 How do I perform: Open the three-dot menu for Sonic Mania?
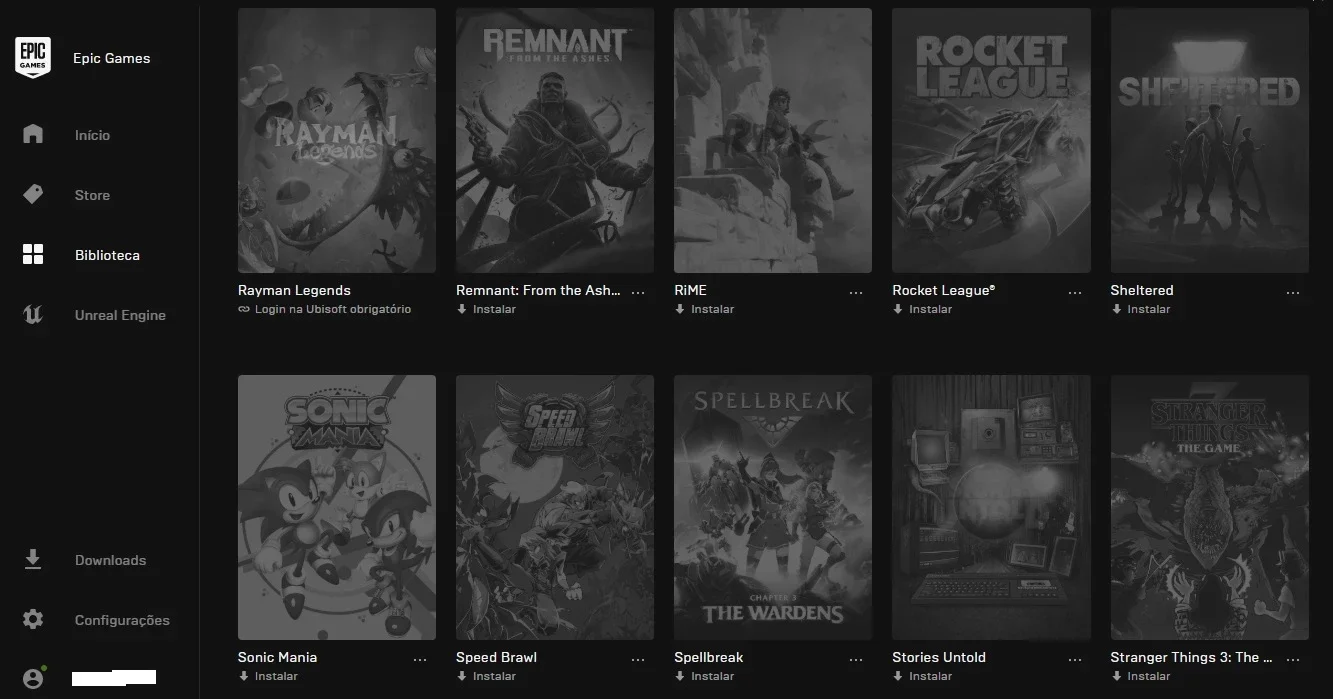(420, 660)
